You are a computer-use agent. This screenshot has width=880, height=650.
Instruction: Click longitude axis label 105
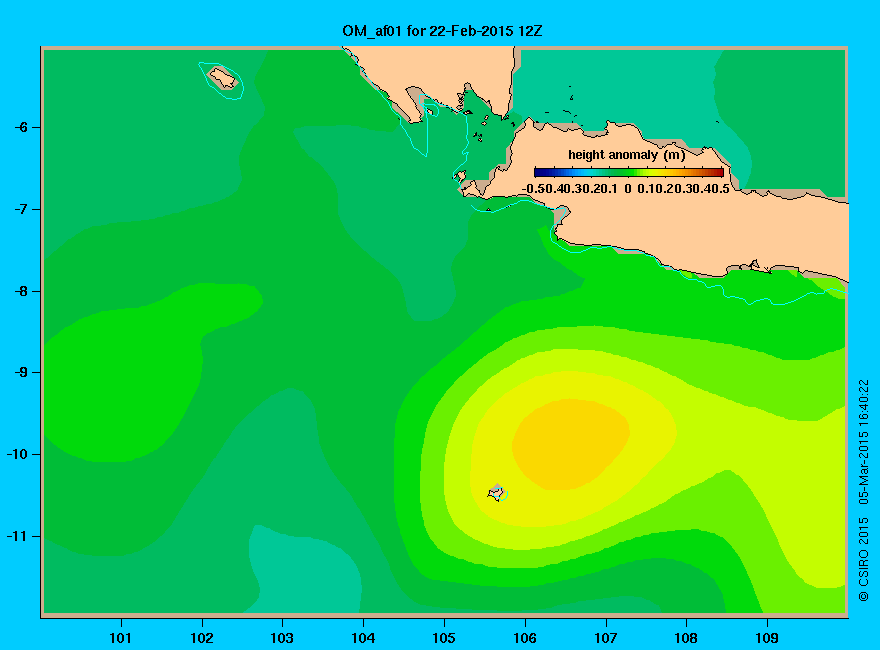pos(444,638)
